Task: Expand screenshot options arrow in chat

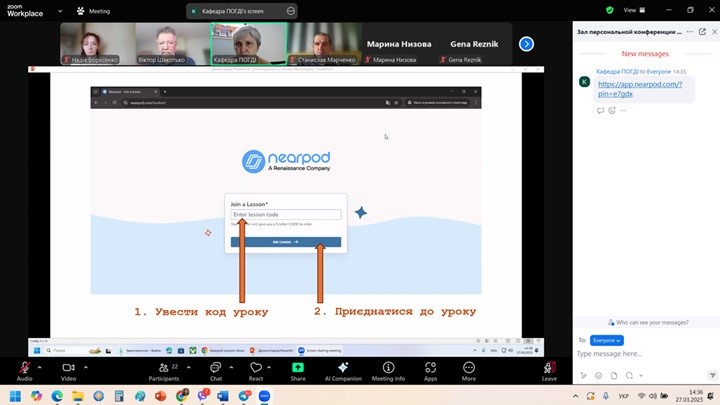Action: pyautogui.click(x=641, y=376)
